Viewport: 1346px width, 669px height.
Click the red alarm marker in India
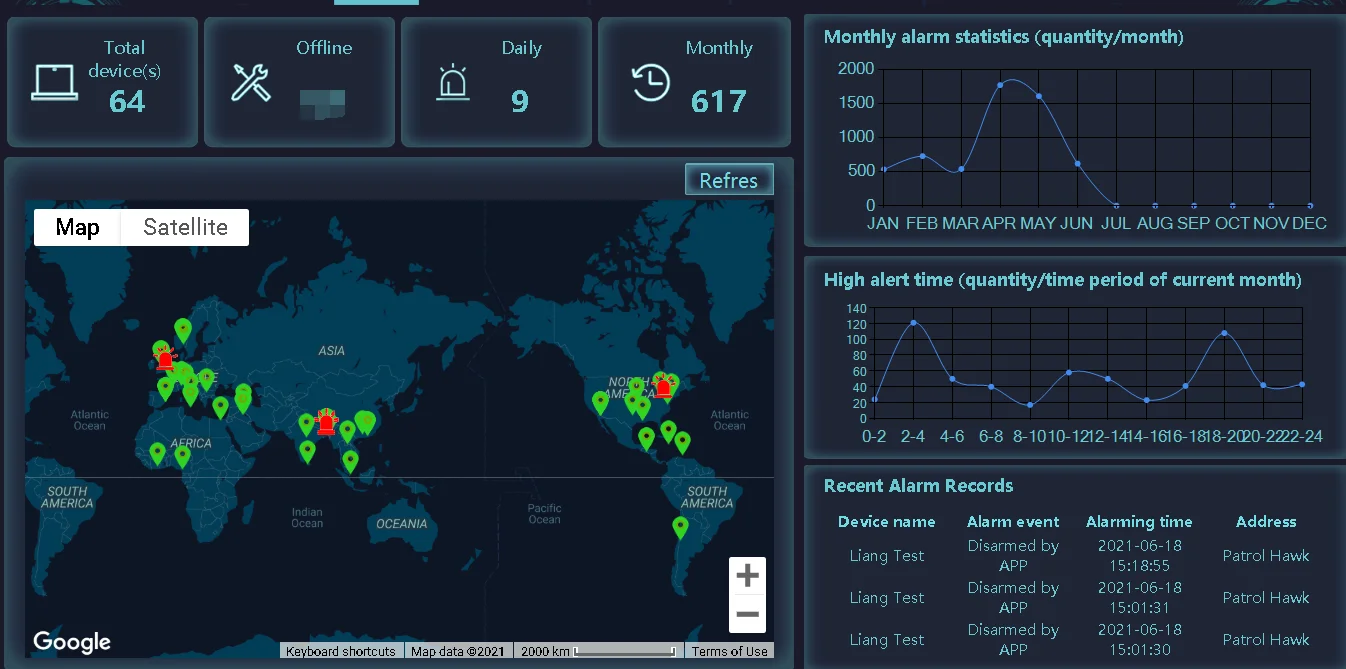[x=326, y=422]
